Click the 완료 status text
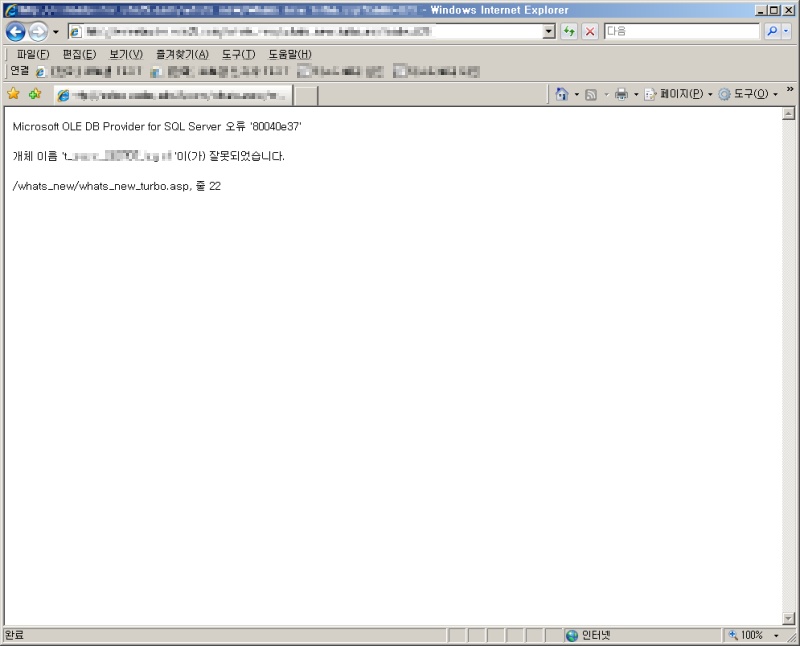This screenshot has width=800, height=646. (x=14, y=635)
